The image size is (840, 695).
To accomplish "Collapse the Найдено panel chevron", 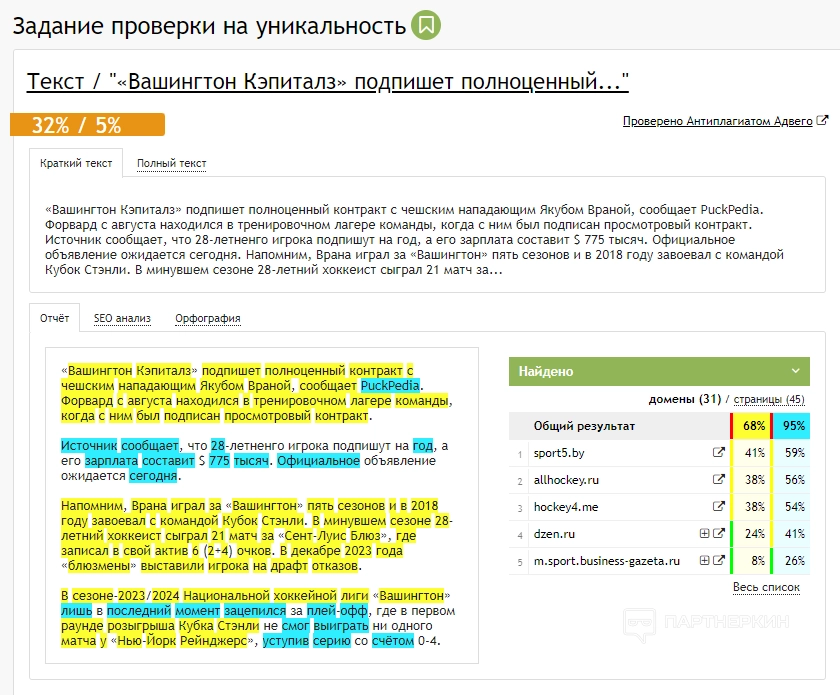I will coord(796,371).
